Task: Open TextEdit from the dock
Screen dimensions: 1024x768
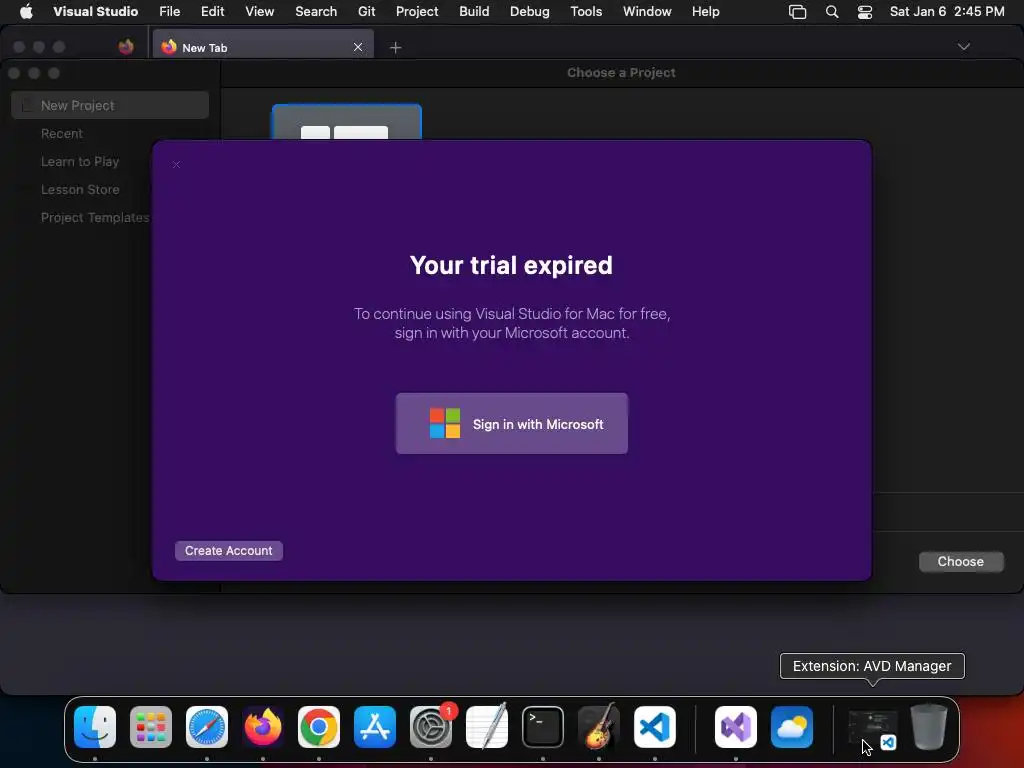Action: 487,726
